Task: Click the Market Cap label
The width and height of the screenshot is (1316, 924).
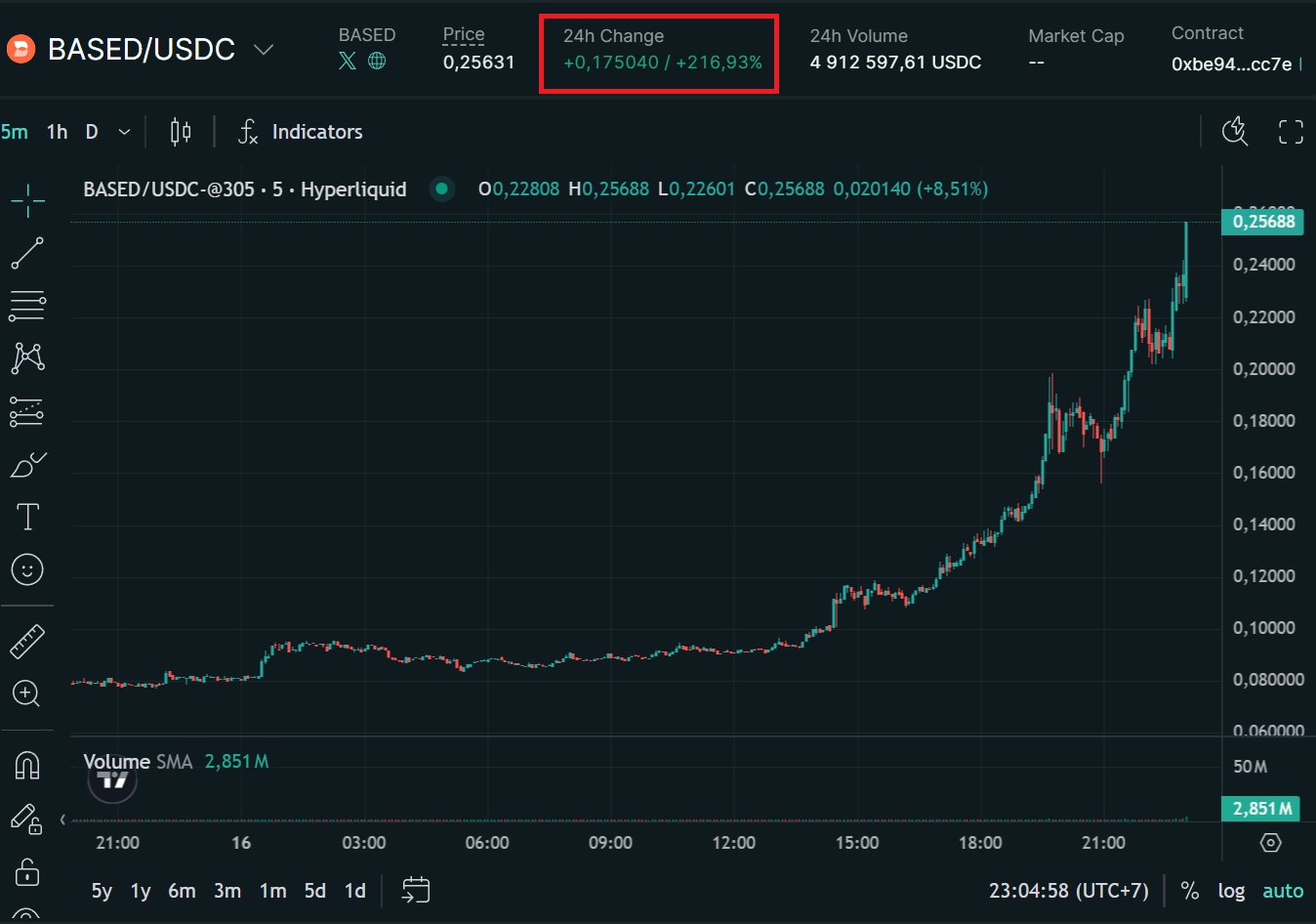Action: click(x=1076, y=36)
